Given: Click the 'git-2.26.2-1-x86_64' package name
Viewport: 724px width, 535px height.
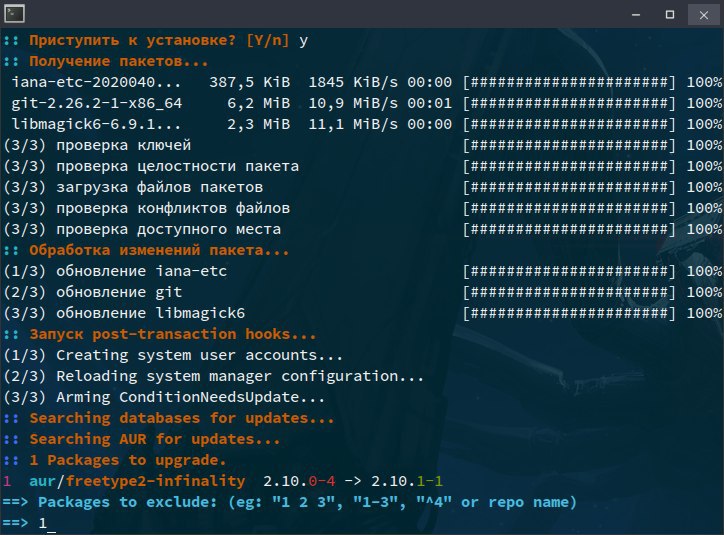Looking at the screenshot, I should coord(97,103).
